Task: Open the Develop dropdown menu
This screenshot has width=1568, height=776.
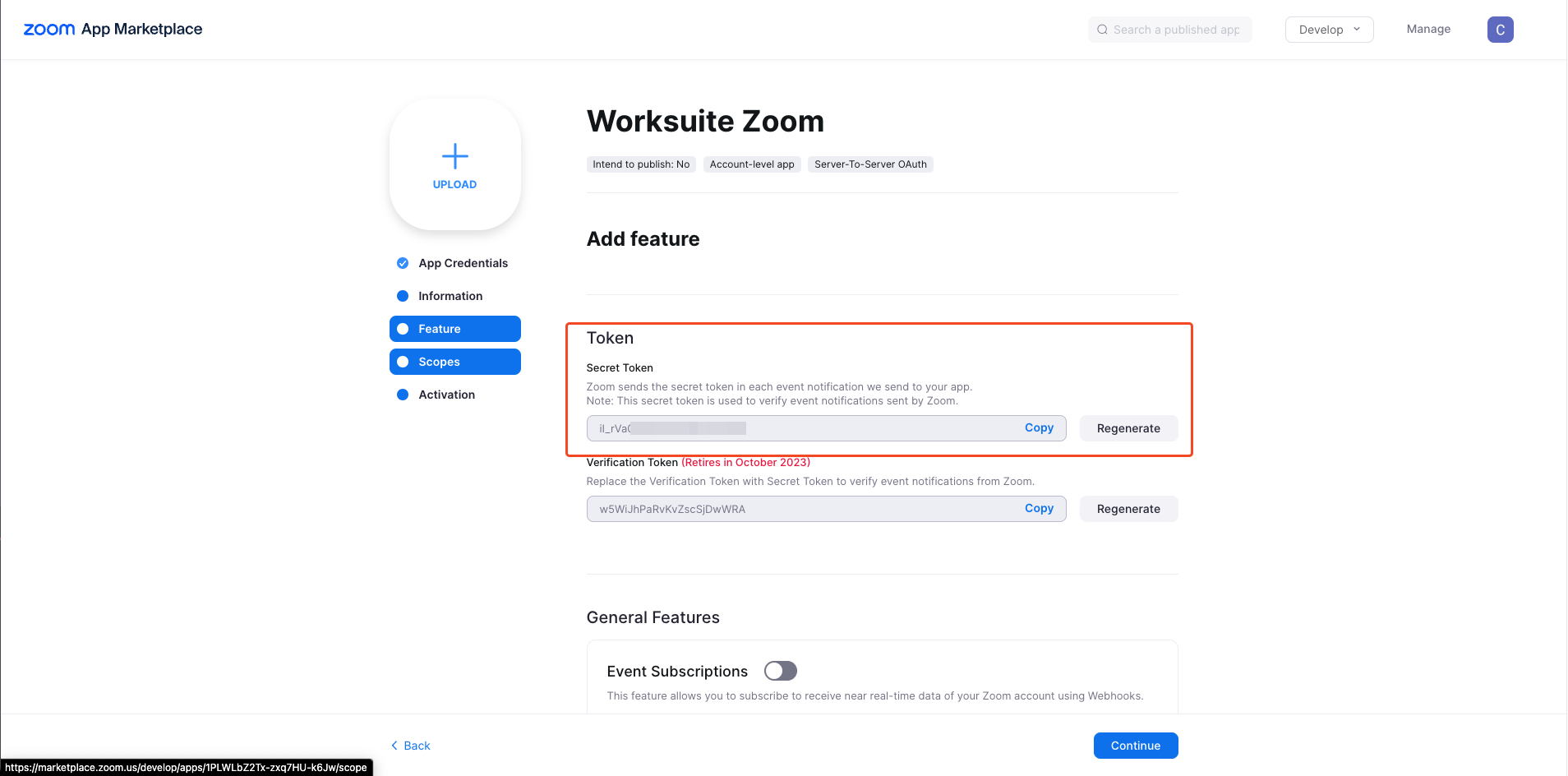Action: pos(1329,30)
